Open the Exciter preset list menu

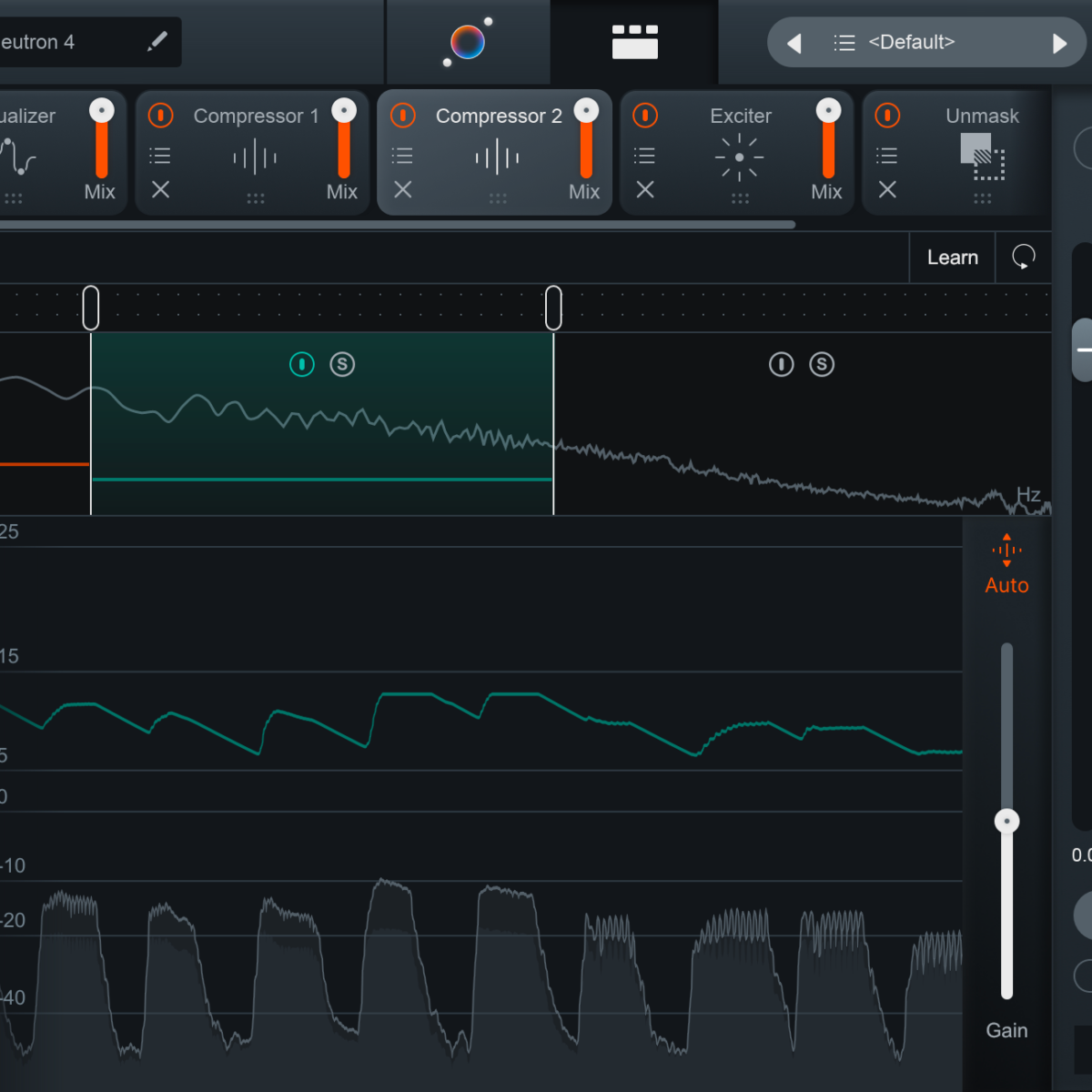[x=644, y=156]
